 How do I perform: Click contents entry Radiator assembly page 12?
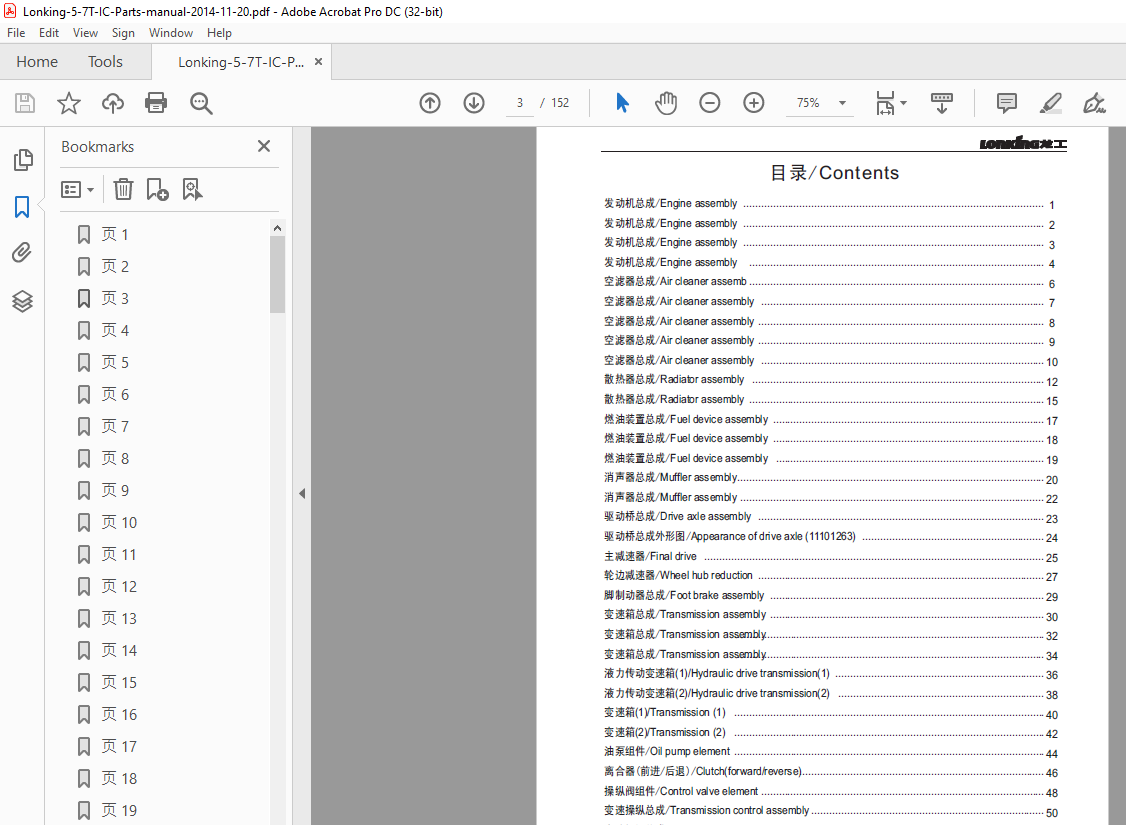(x=831, y=381)
